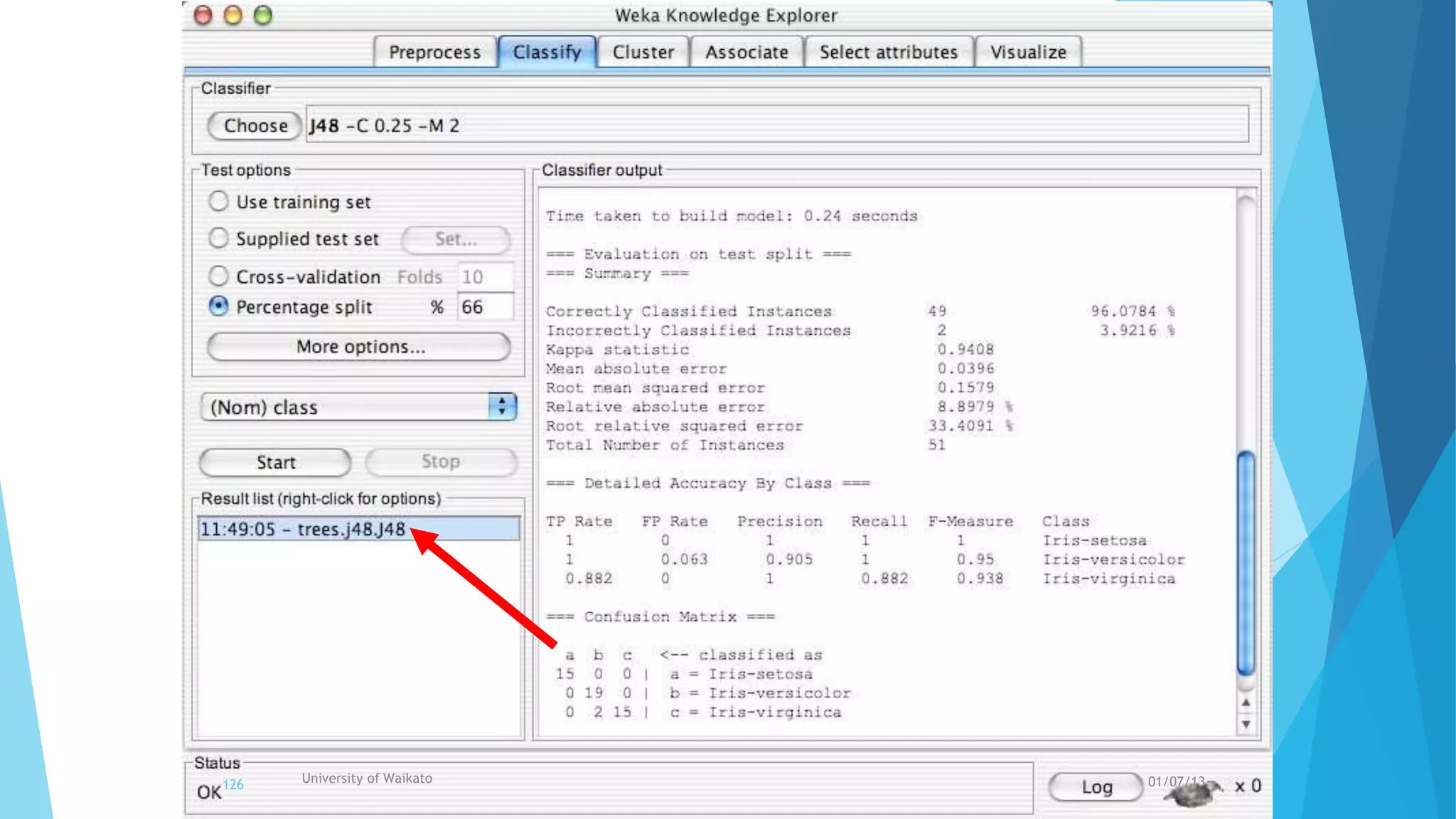Open More options dialog
Viewport: 1456px width, 819px height.
359,347
